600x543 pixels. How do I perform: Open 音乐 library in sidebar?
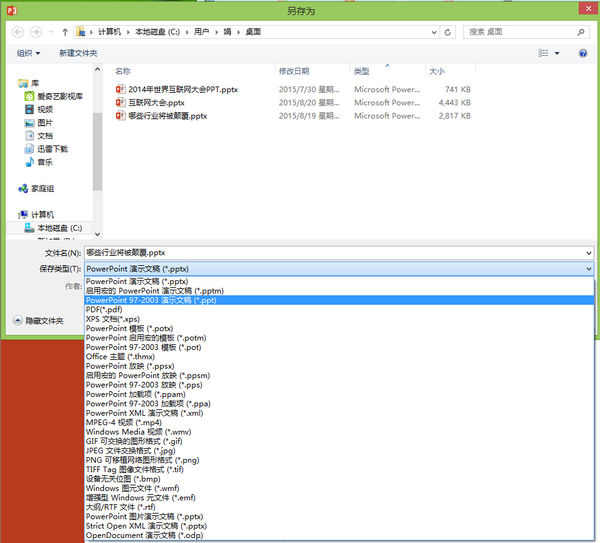(x=39, y=162)
